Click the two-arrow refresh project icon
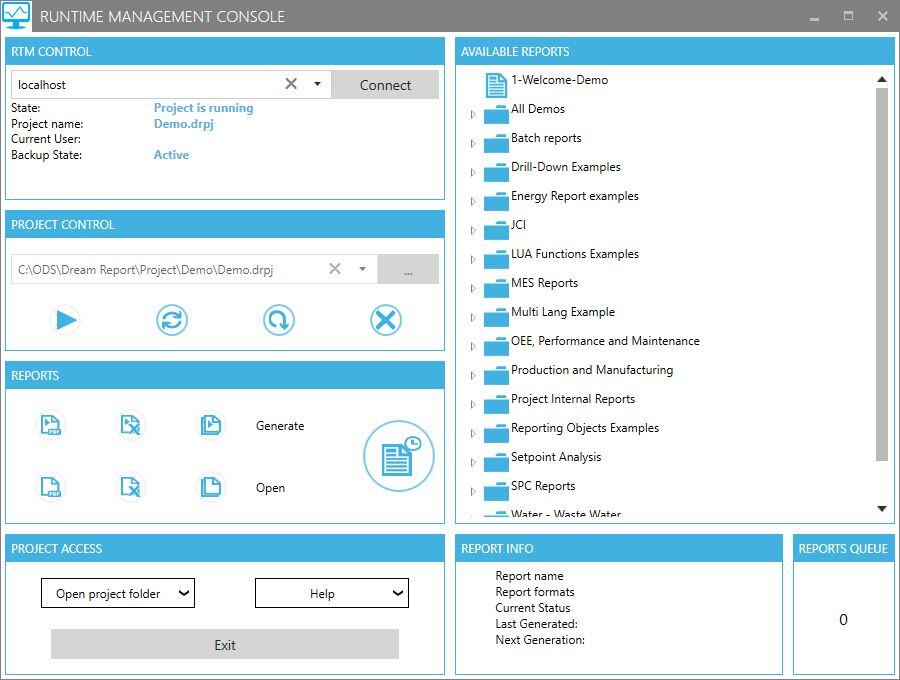The width and height of the screenshot is (900, 680). click(x=172, y=320)
